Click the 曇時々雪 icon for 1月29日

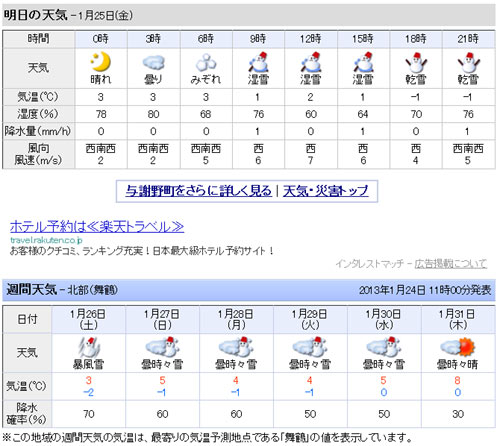[x=310, y=347]
